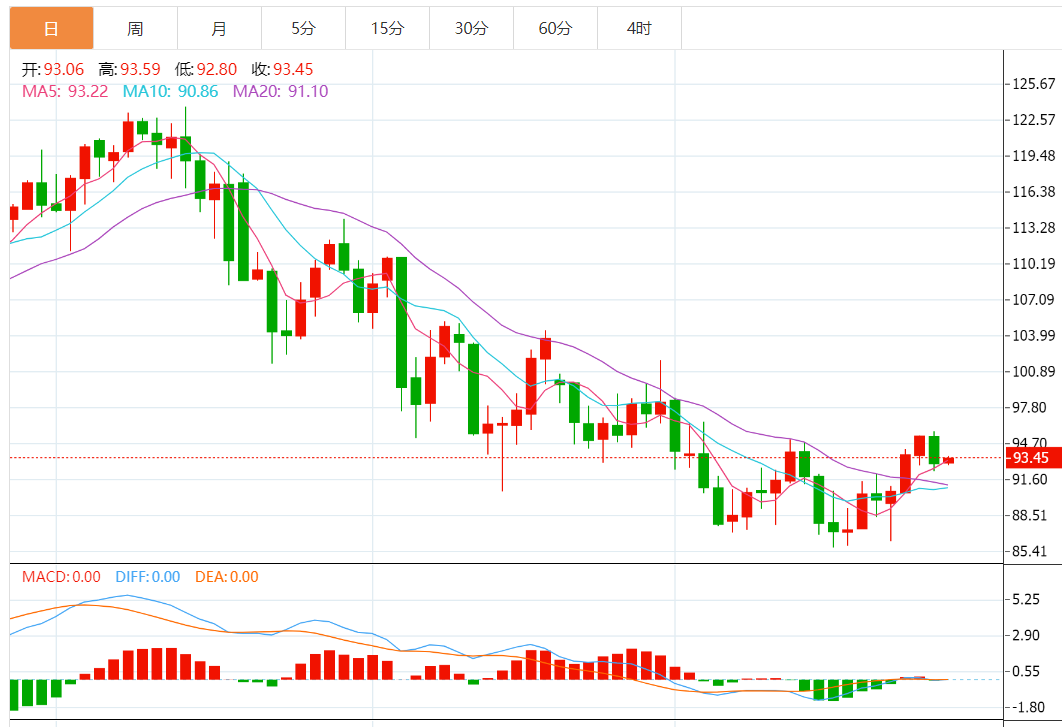Click the 122.57 price axis label
1062x727 pixels.
click(1034, 120)
